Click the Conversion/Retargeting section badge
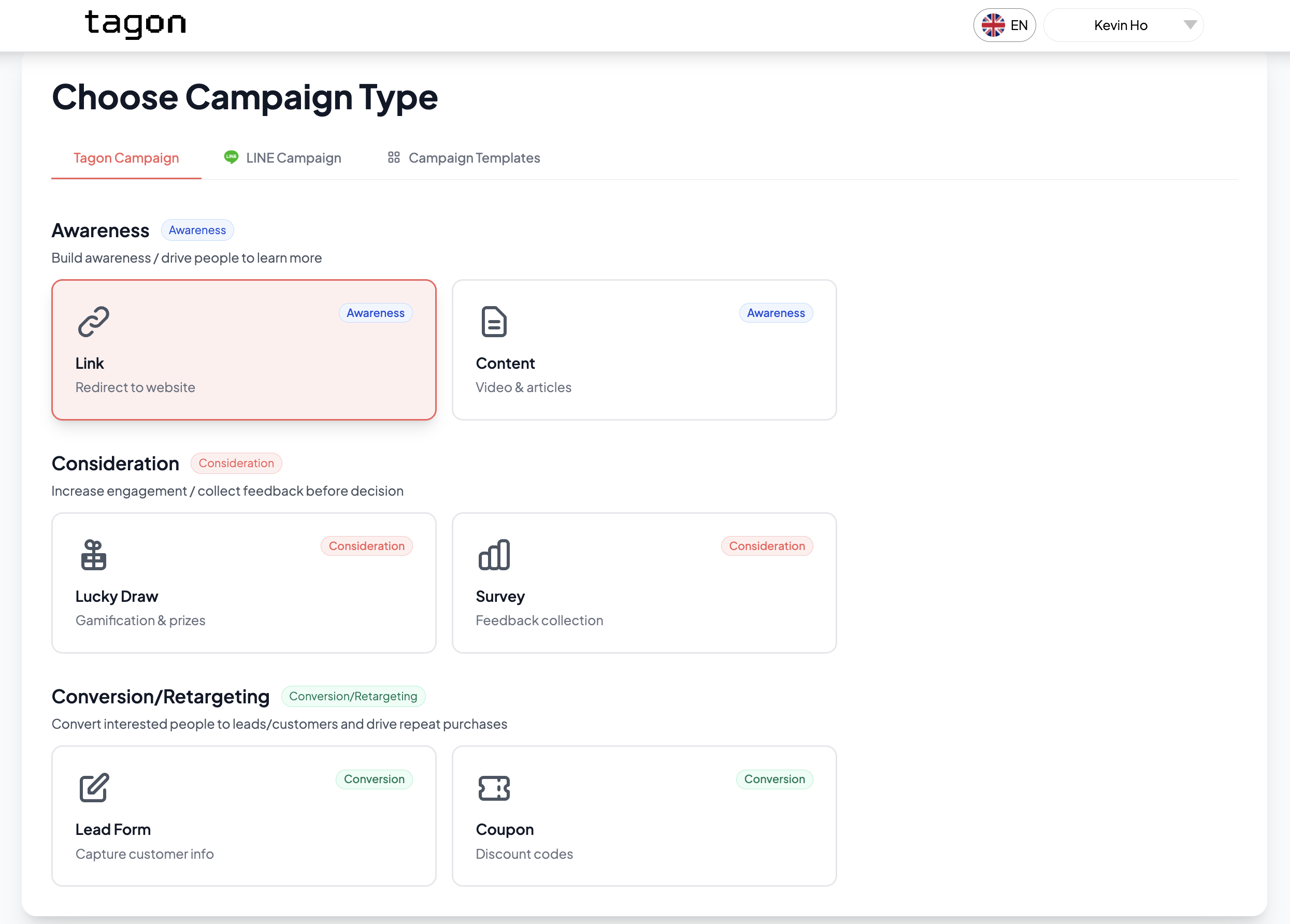The image size is (1290, 924). (353, 697)
